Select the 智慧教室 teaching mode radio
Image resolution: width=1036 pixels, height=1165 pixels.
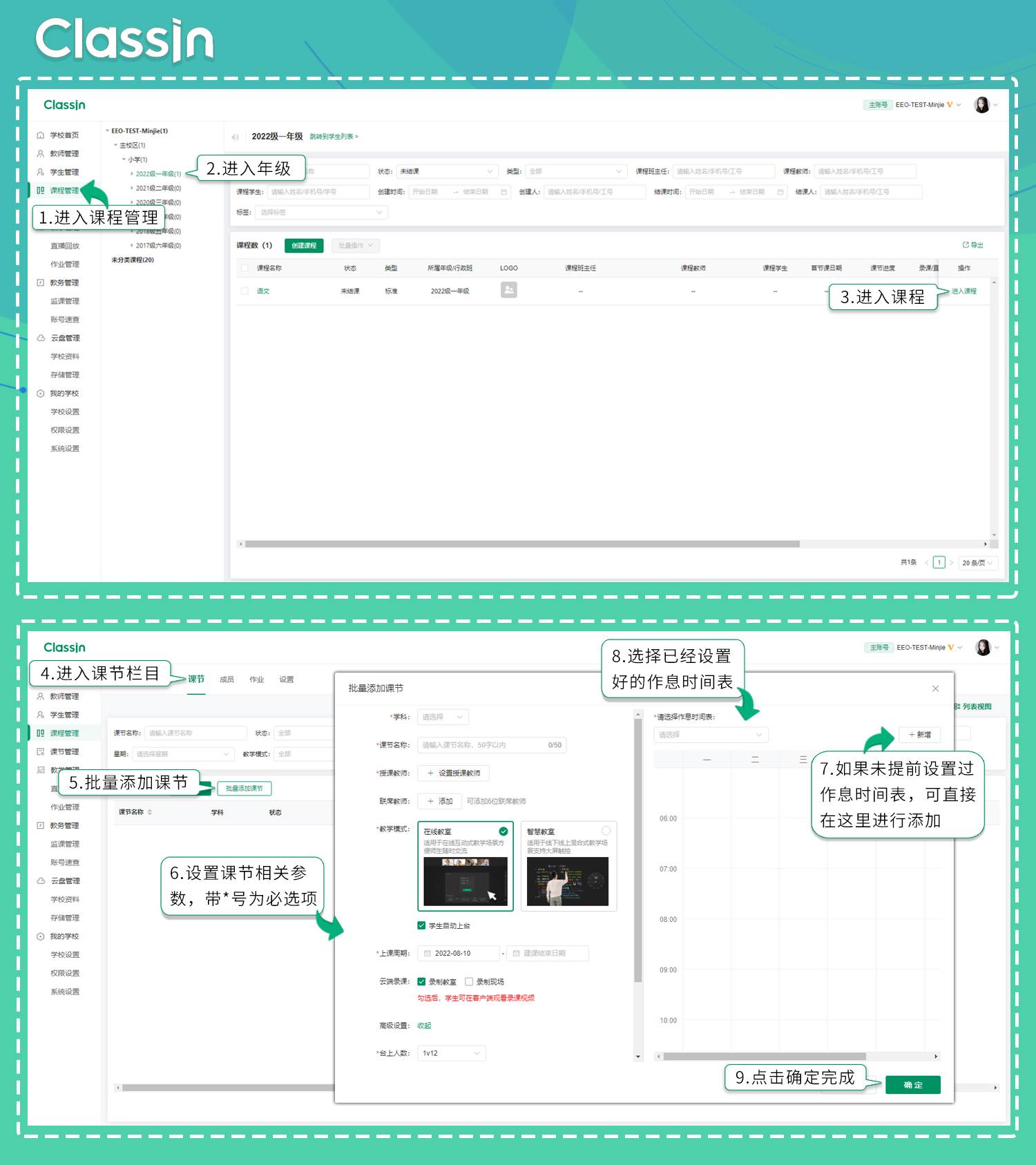tap(606, 831)
